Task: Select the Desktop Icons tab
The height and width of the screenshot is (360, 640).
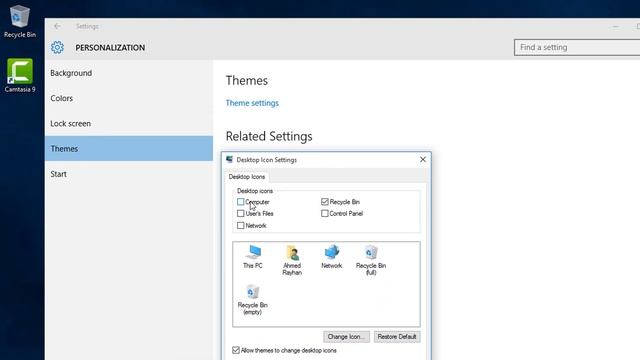Action: [247, 177]
